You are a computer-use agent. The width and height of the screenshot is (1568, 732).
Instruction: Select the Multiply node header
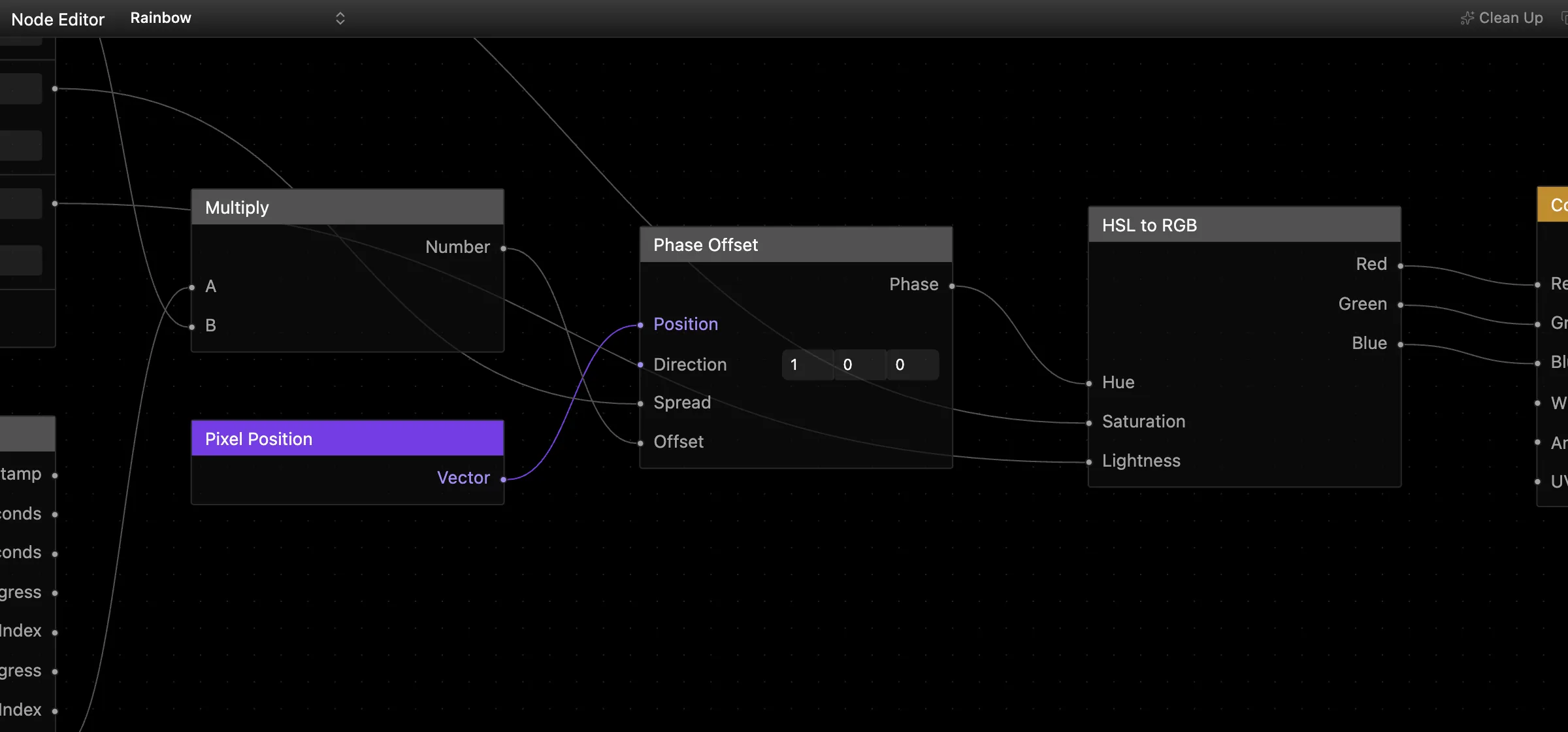click(x=348, y=207)
